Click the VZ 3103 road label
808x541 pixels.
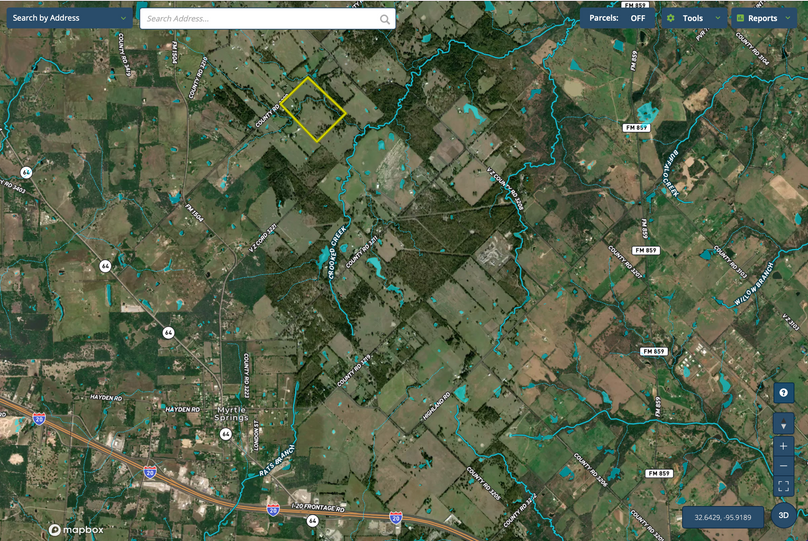coord(790,322)
